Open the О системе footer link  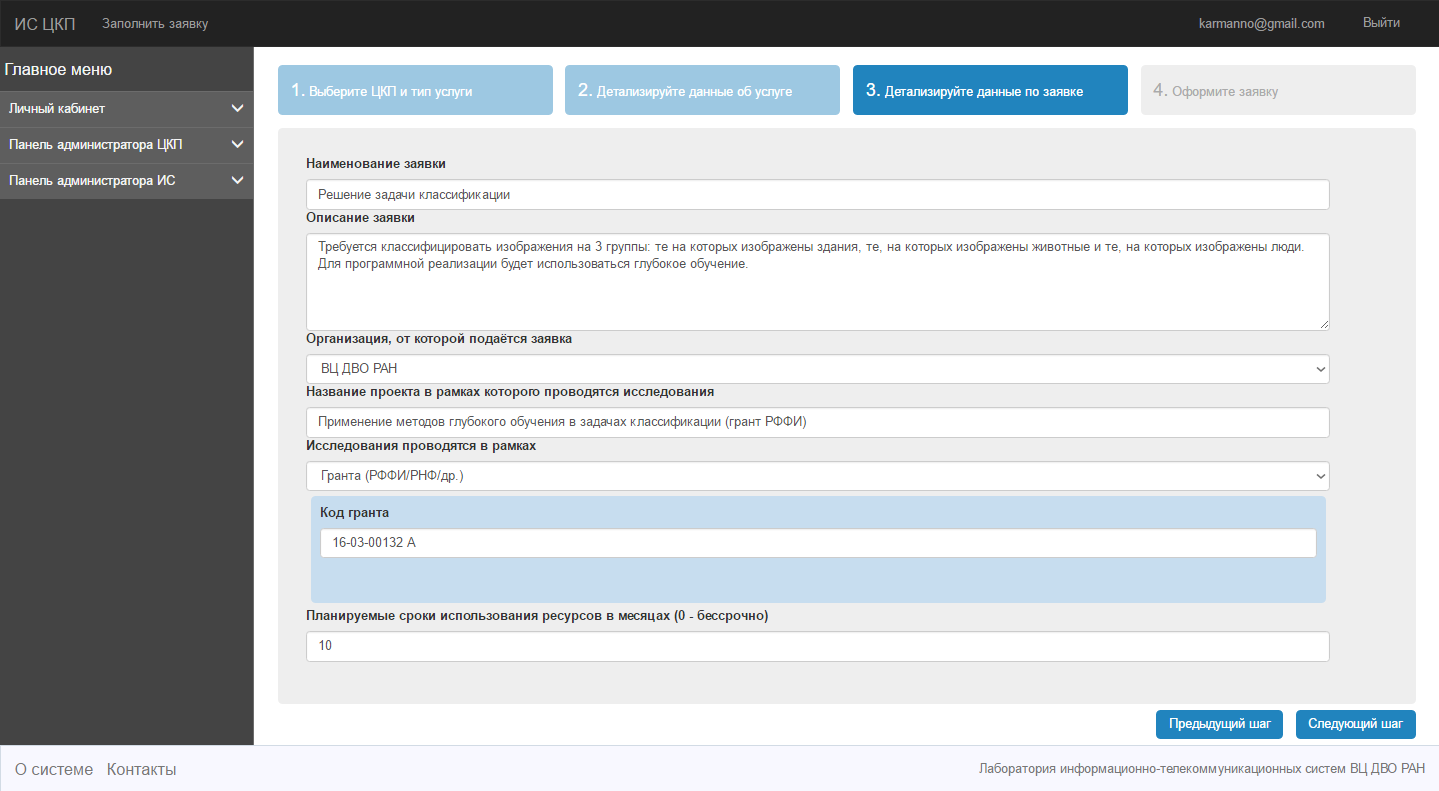(54, 769)
